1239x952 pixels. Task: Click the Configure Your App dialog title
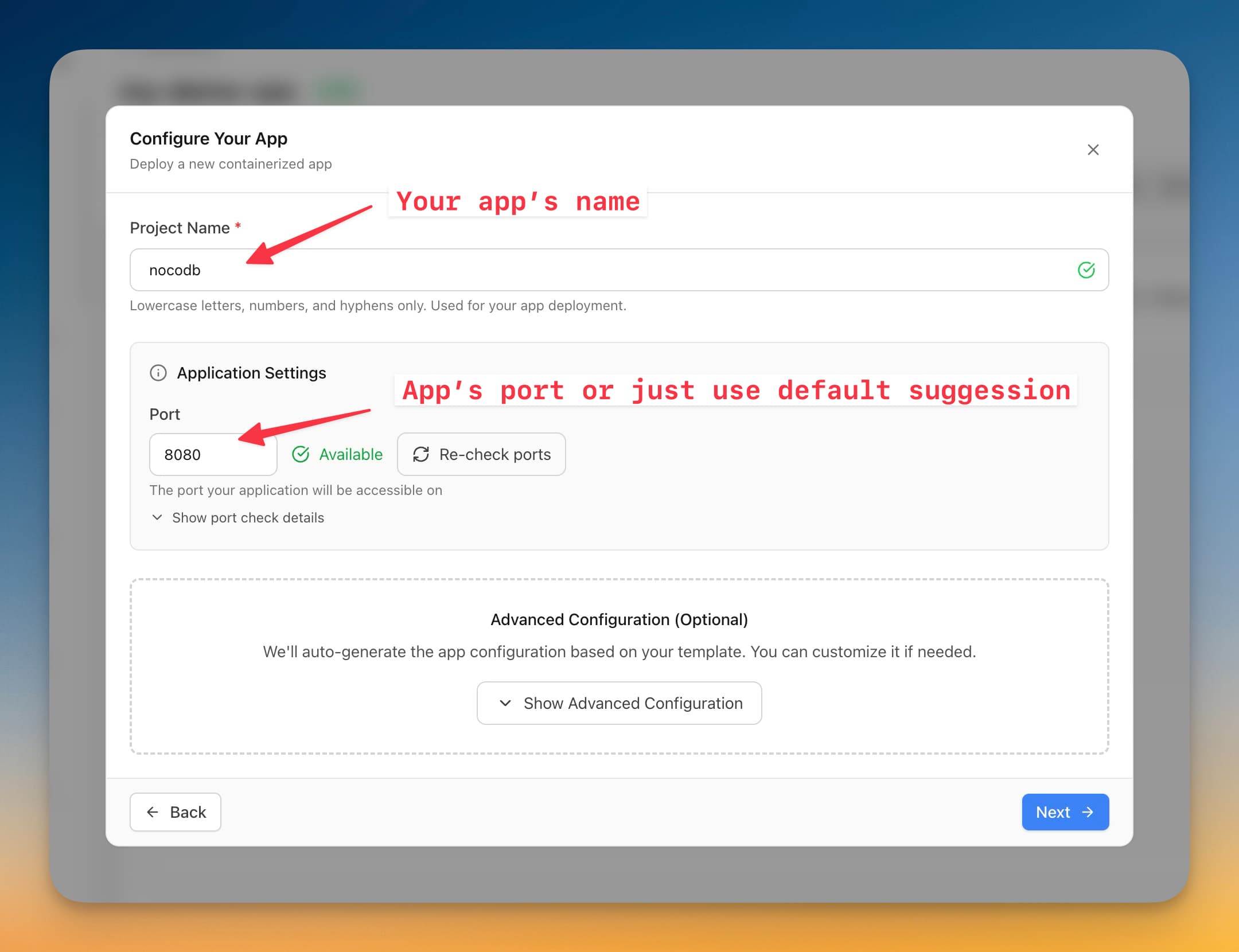tap(208, 138)
